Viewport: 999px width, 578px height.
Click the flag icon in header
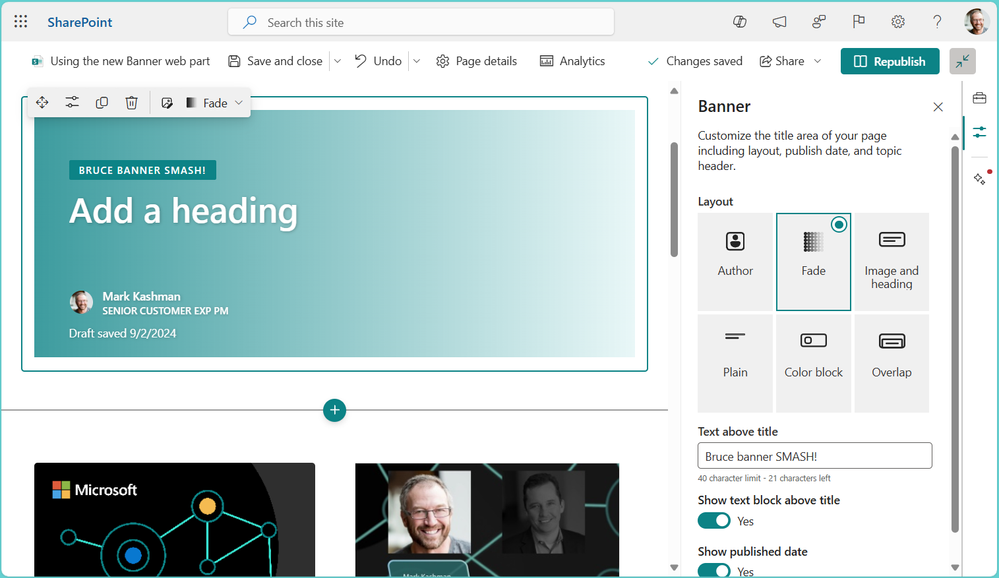tap(858, 22)
